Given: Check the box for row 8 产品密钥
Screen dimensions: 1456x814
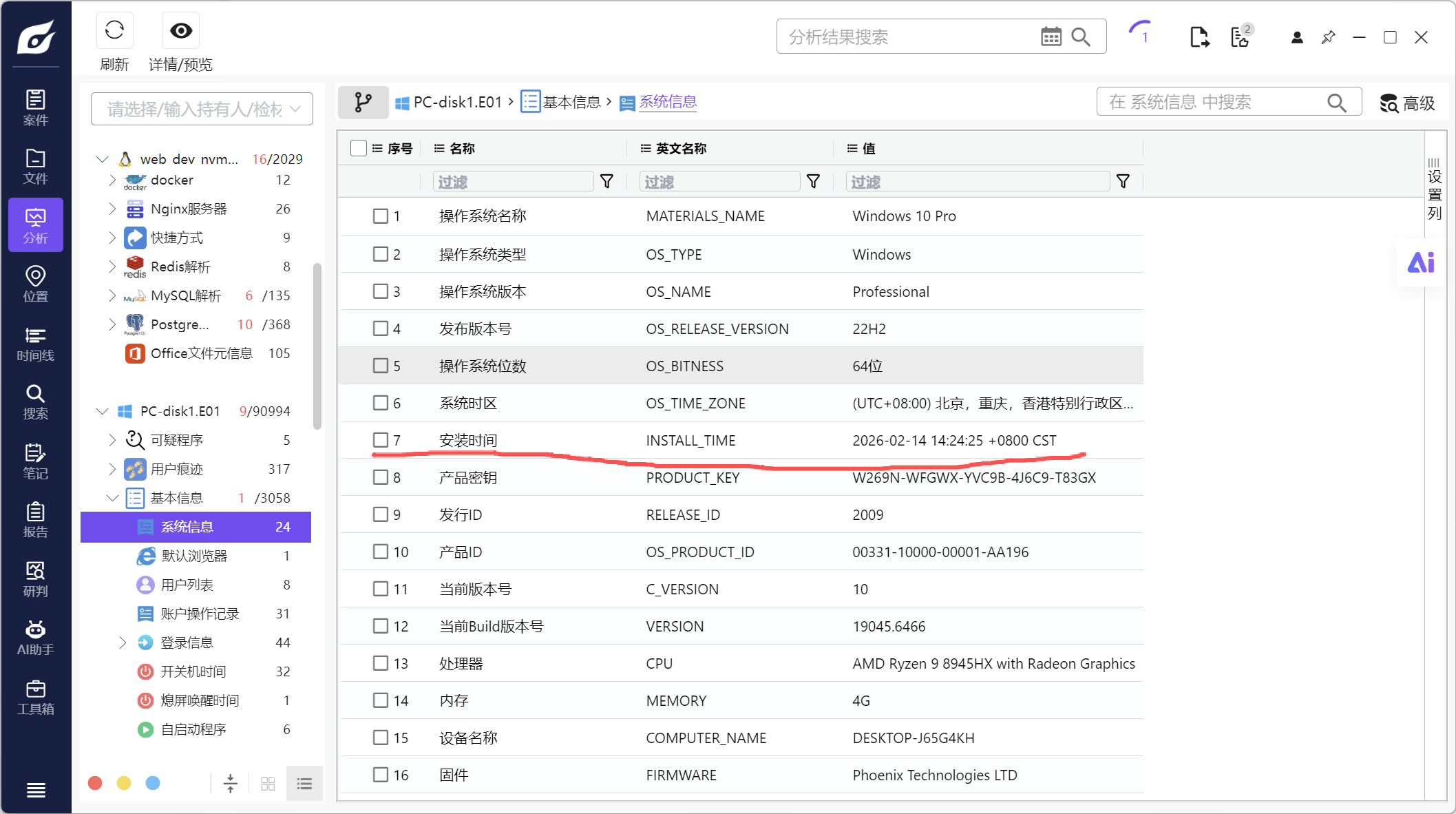Looking at the screenshot, I should coord(381,477).
